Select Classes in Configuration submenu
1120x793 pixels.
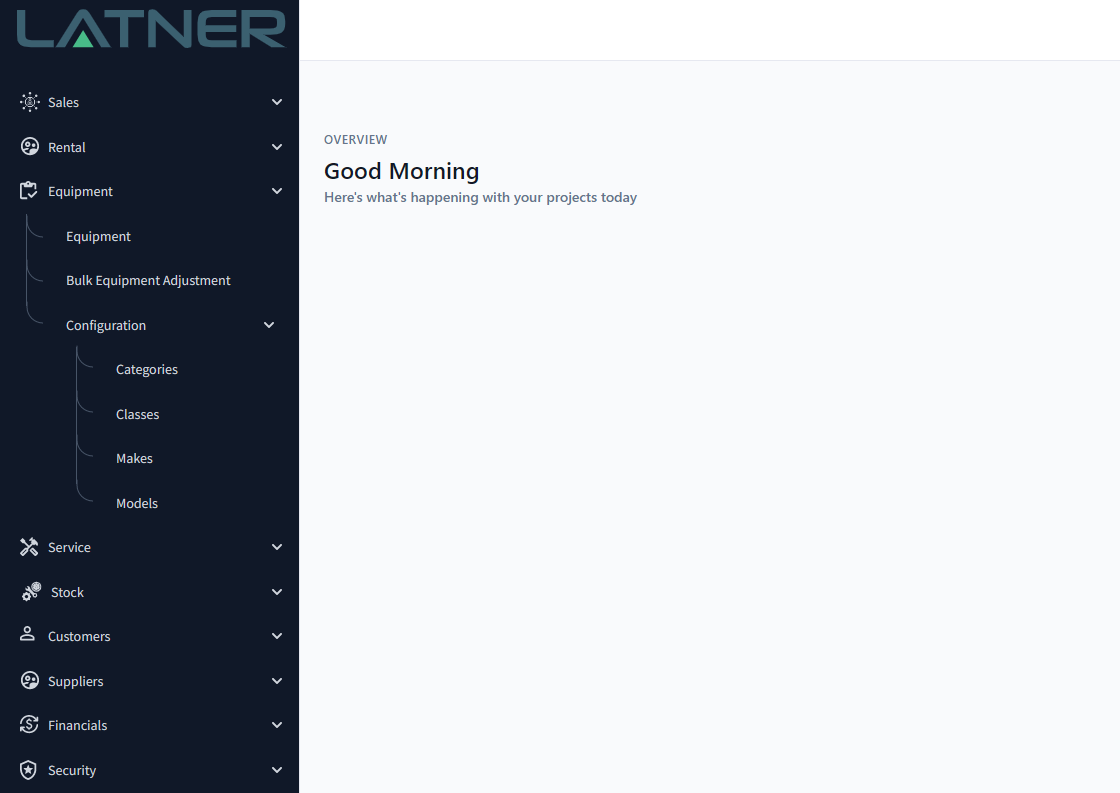pos(137,414)
